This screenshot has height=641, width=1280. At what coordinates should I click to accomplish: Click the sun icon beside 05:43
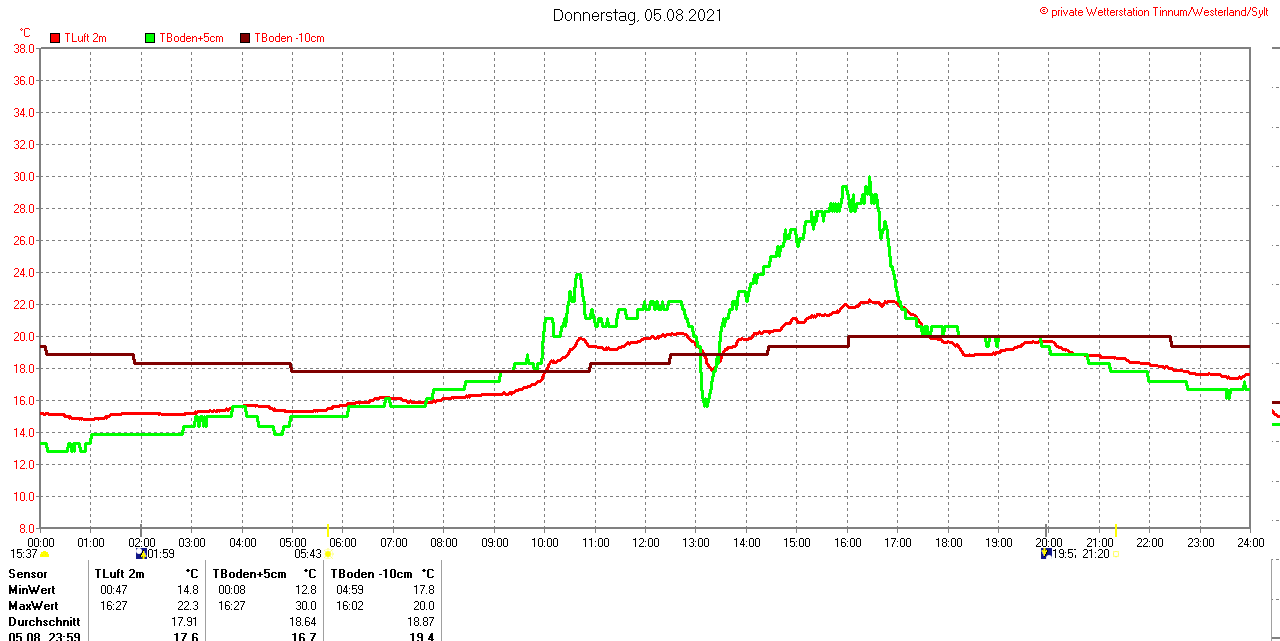click(328, 554)
